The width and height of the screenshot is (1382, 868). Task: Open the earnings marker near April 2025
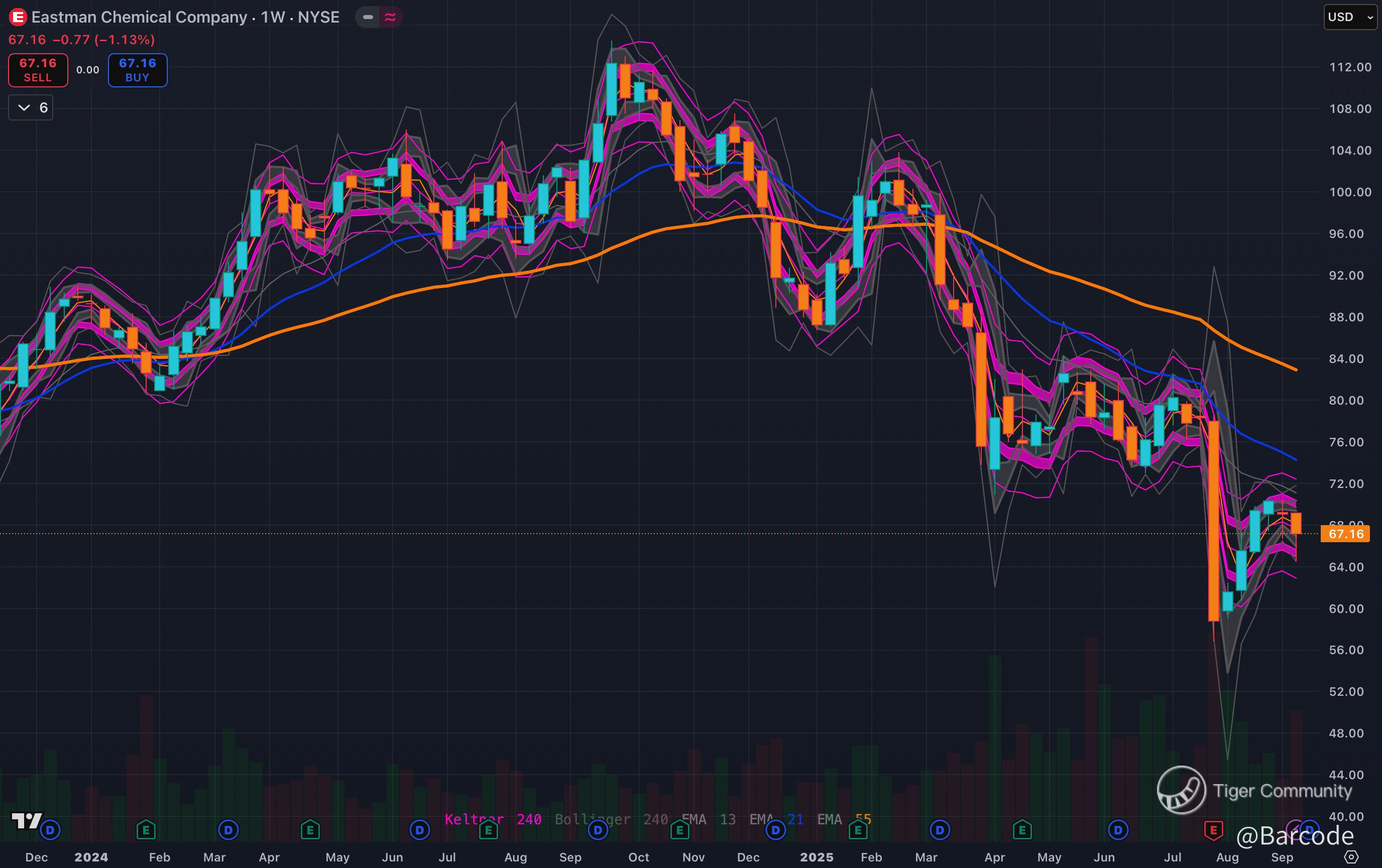click(1022, 830)
